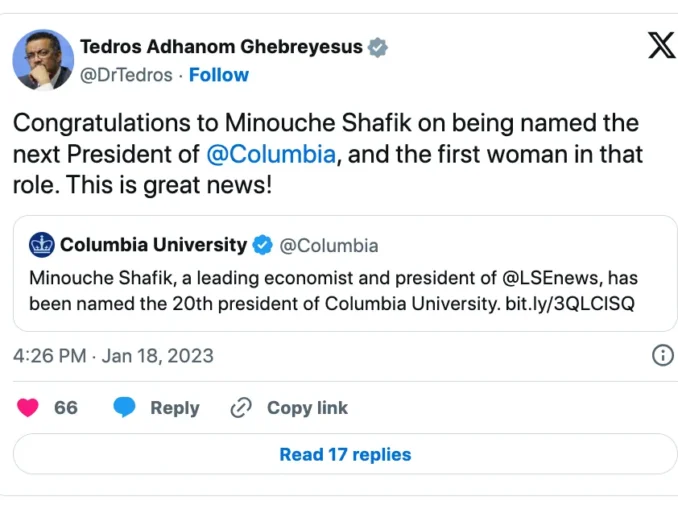Click the blue reply bubble icon

click(124, 408)
